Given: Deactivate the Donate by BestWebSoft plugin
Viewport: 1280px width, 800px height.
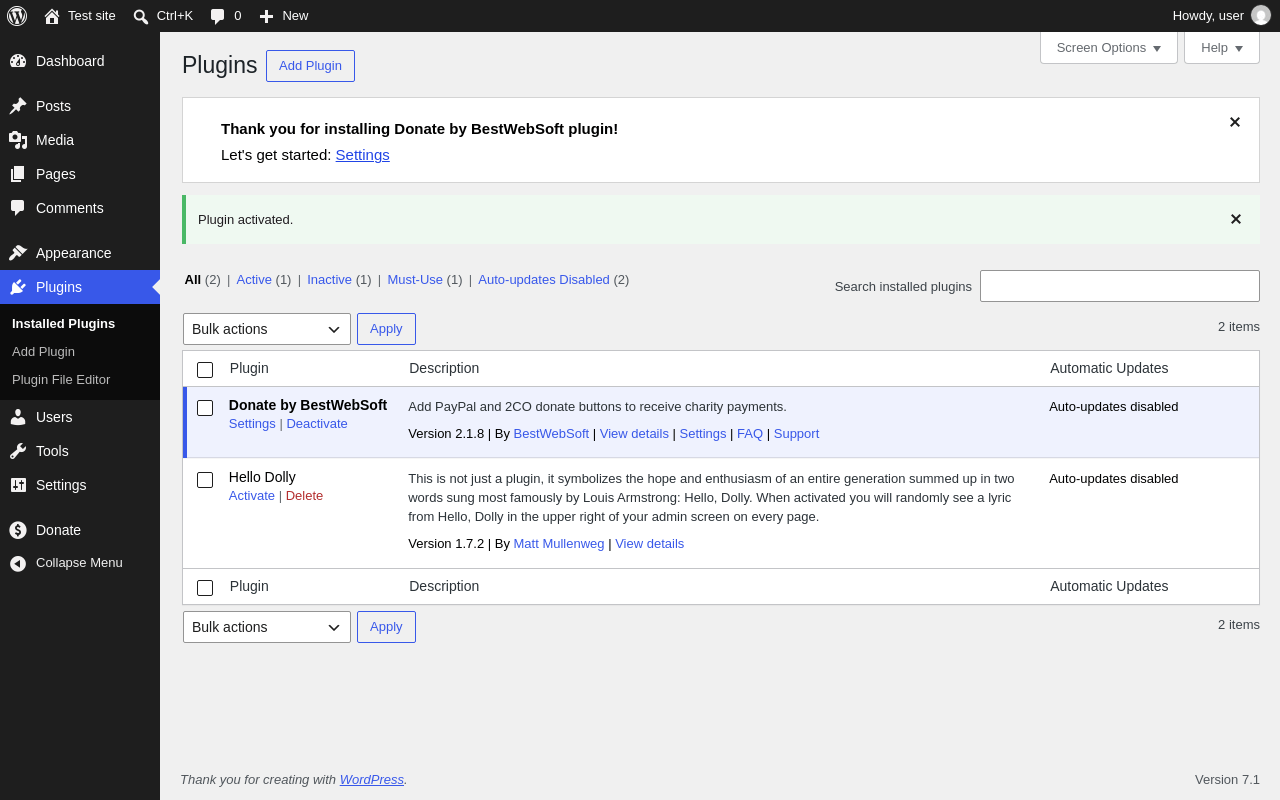Looking at the screenshot, I should (x=317, y=424).
